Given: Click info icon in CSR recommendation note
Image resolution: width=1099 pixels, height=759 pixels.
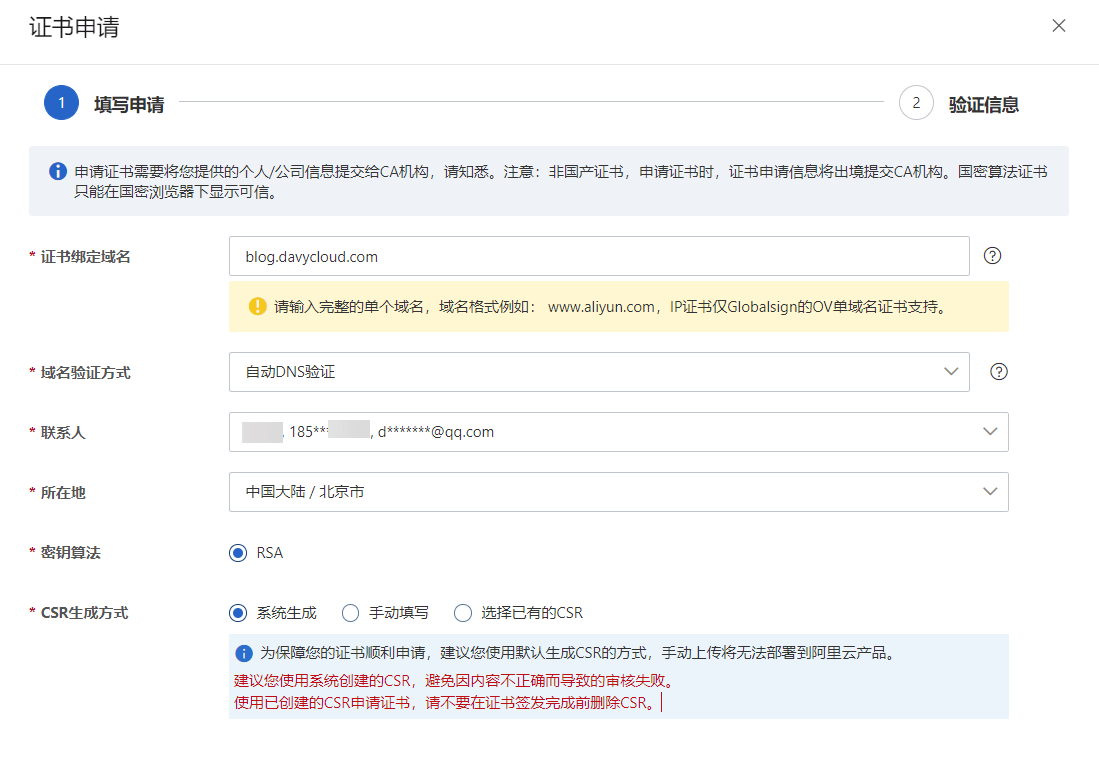Looking at the screenshot, I should 244,654.
